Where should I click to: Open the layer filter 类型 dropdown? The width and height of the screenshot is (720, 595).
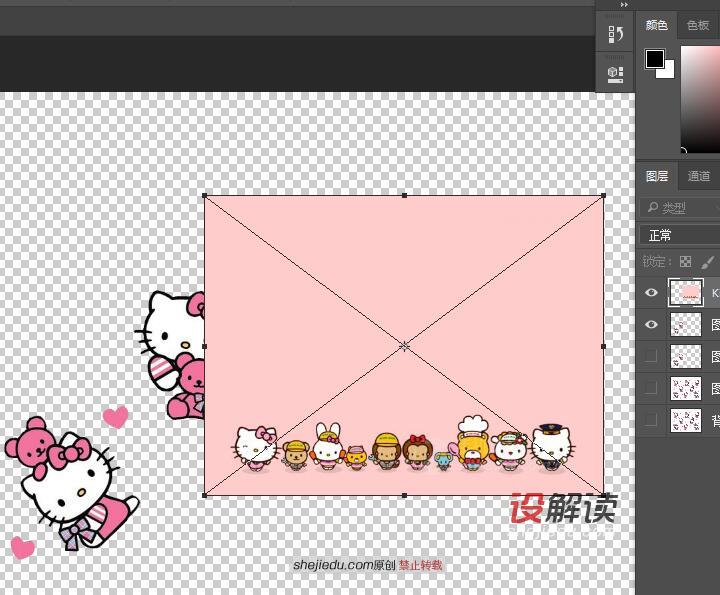[x=680, y=208]
